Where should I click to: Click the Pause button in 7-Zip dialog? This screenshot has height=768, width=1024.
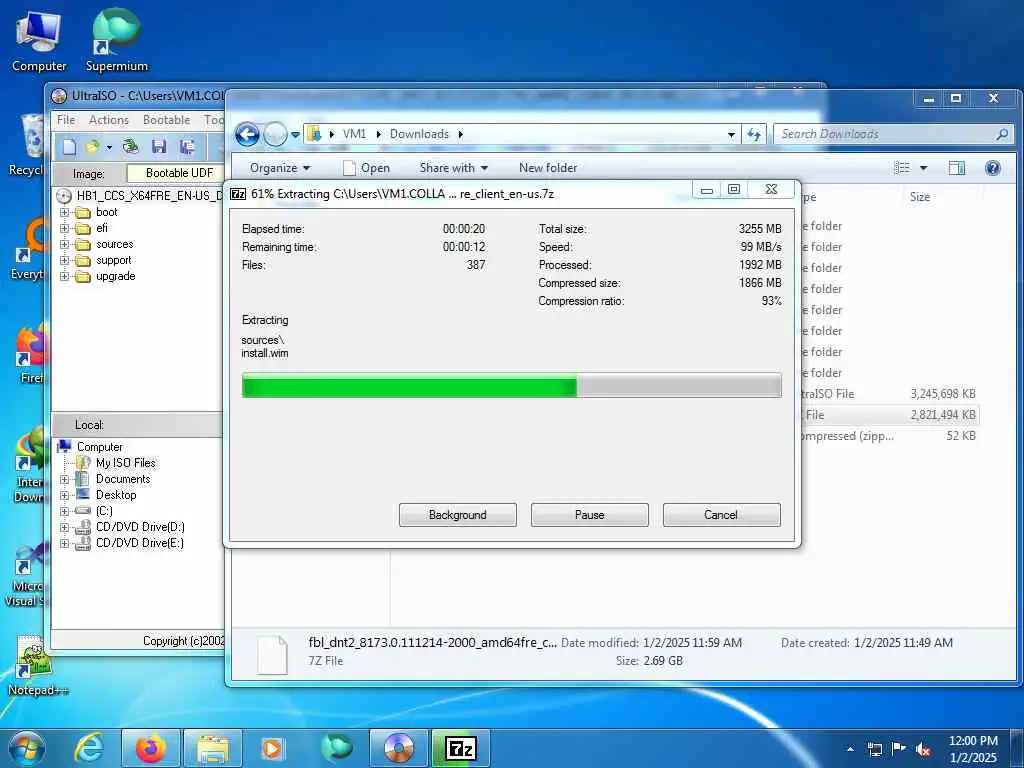coord(590,515)
